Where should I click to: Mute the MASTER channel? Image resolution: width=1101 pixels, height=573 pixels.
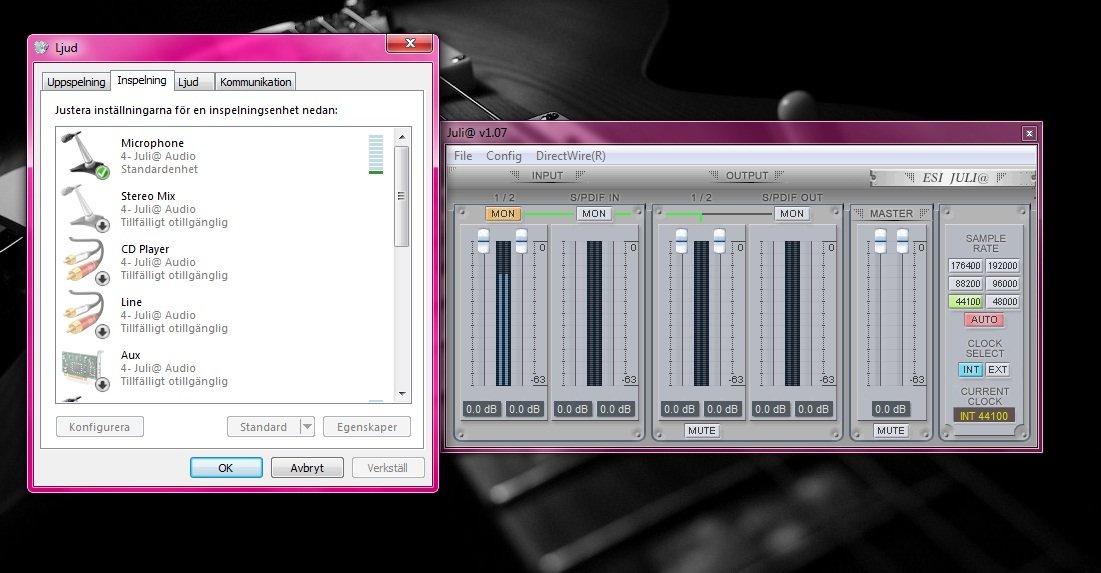[x=890, y=430]
